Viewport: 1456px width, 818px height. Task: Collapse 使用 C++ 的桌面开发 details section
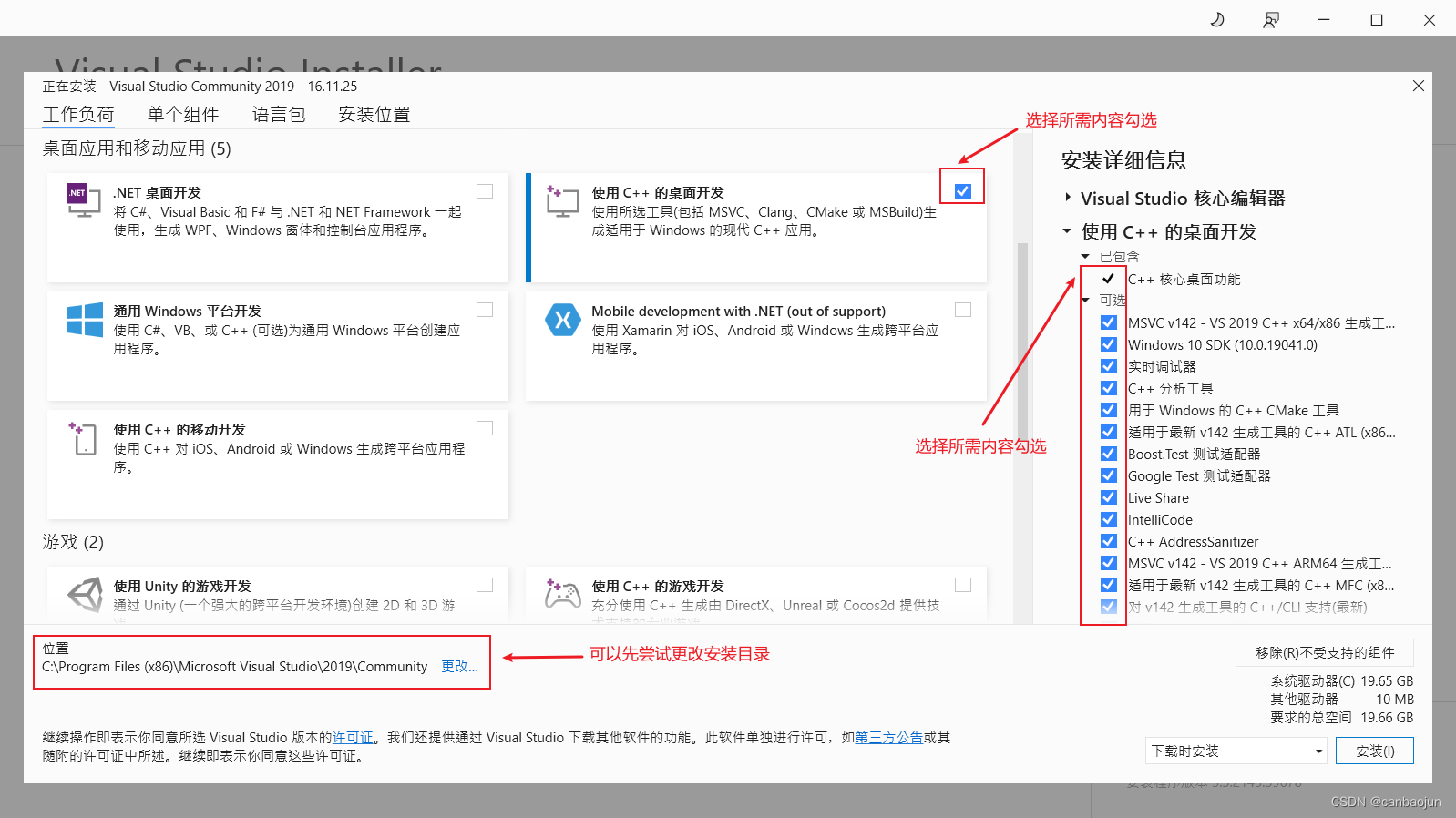point(1067,231)
